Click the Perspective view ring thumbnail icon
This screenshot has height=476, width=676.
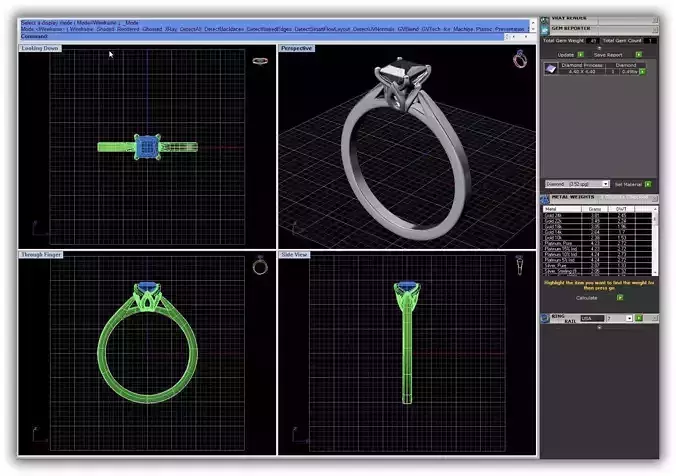point(520,59)
